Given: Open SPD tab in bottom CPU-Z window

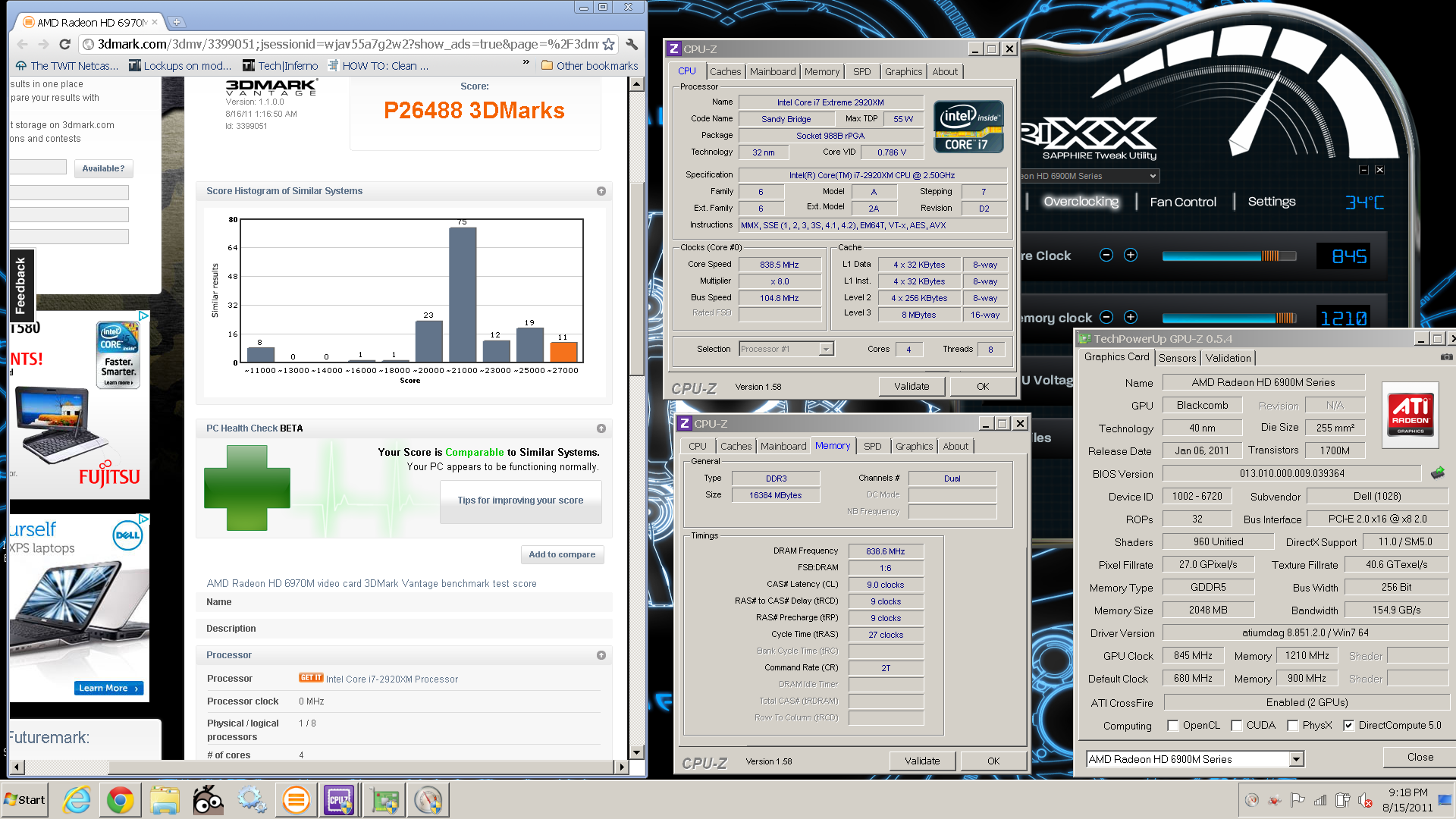Looking at the screenshot, I should (x=872, y=446).
